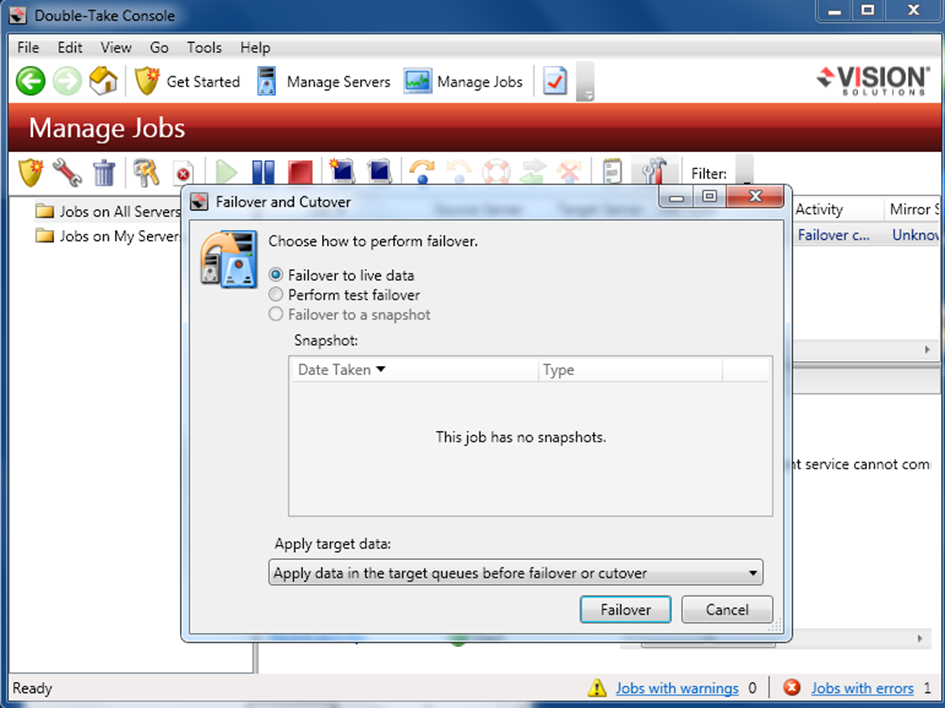Click the Failover button
The width and height of the screenshot is (945, 708).
626,610
